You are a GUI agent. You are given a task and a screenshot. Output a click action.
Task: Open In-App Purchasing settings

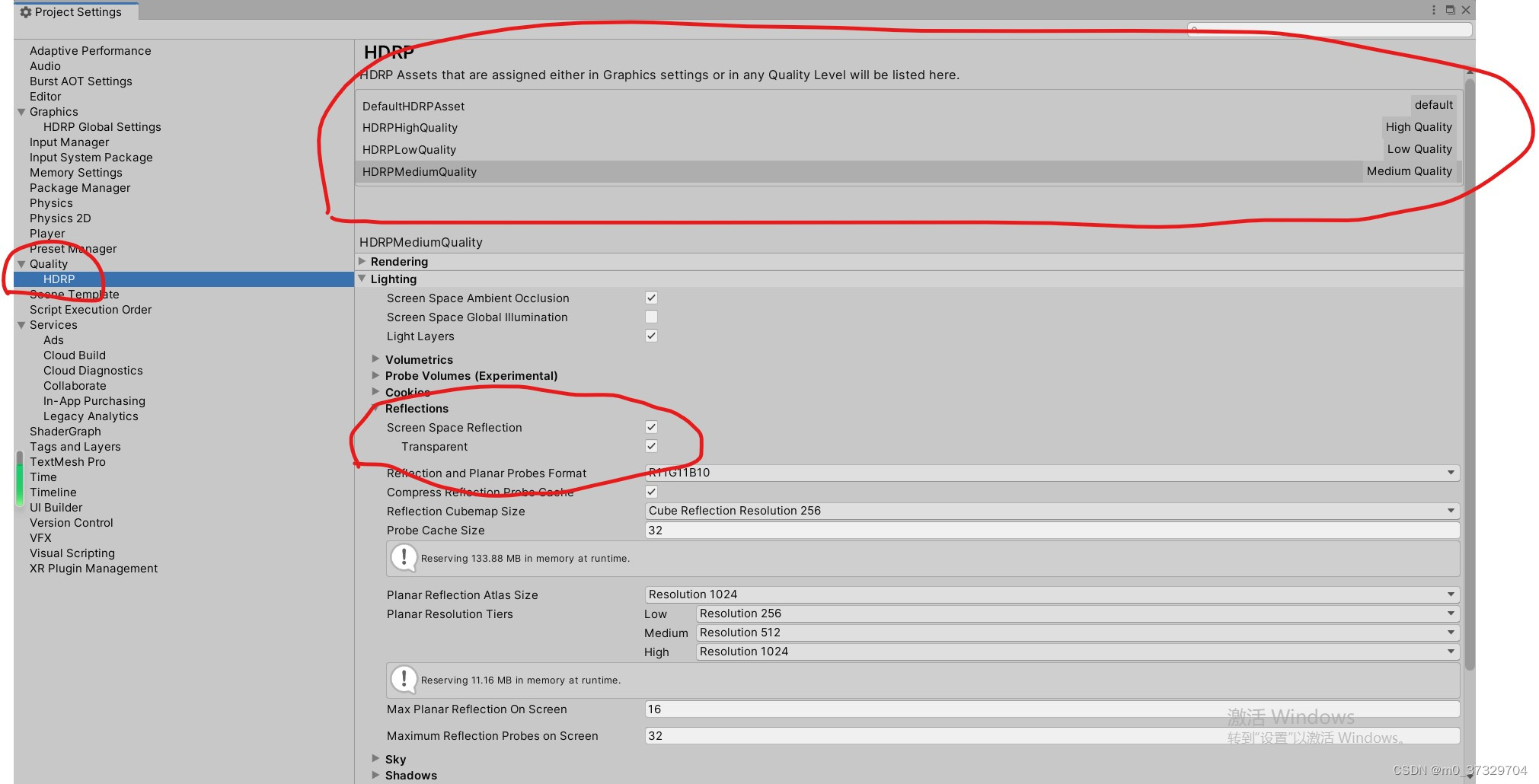tap(94, 401)
